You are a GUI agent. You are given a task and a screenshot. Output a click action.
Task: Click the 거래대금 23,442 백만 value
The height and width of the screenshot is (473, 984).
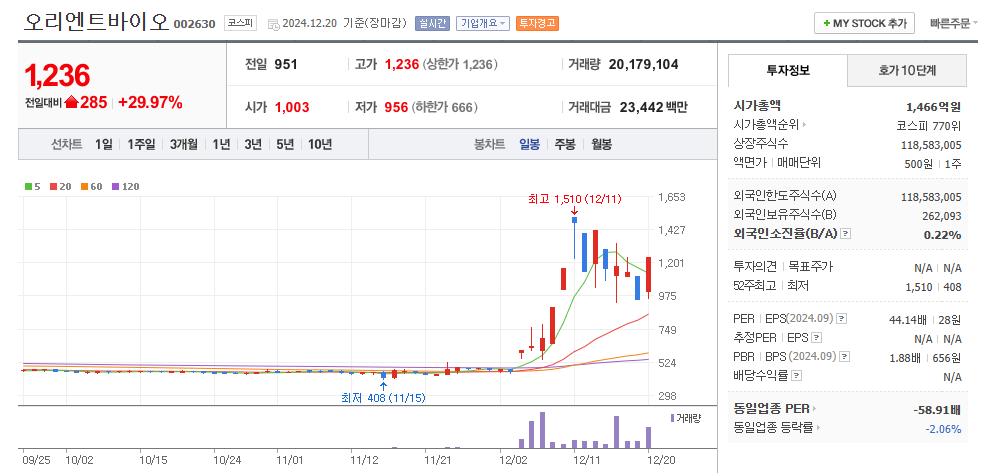(x=653, y=107)
